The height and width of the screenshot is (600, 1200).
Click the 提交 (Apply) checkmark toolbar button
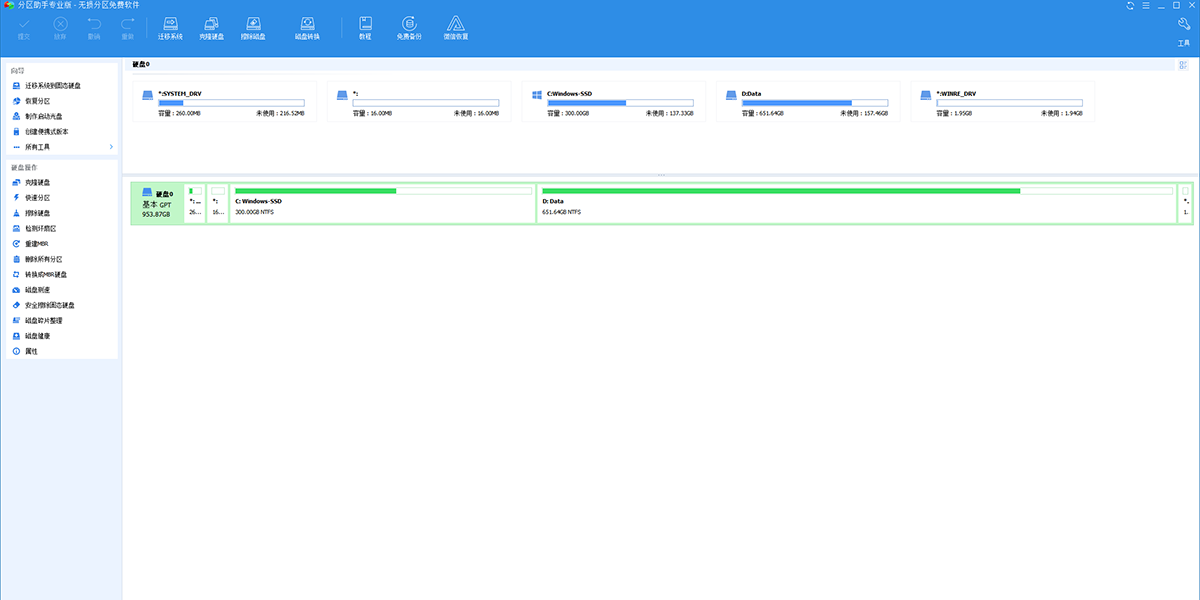(x=24, y=28)
